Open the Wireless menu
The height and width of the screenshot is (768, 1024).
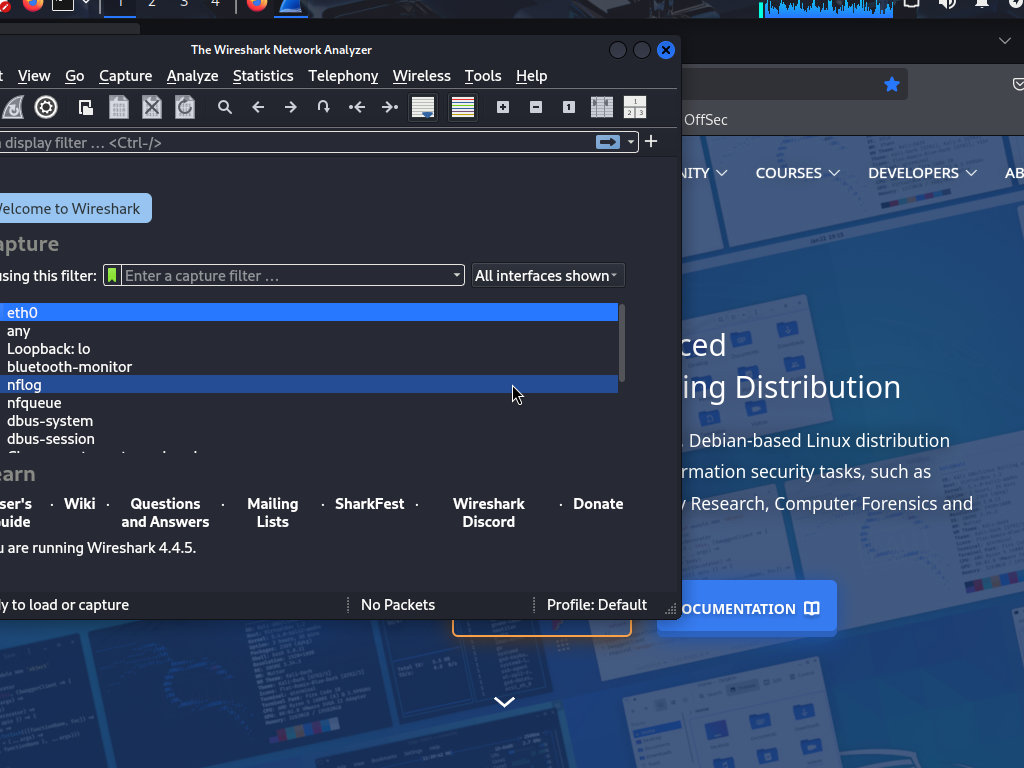point(422,76)
